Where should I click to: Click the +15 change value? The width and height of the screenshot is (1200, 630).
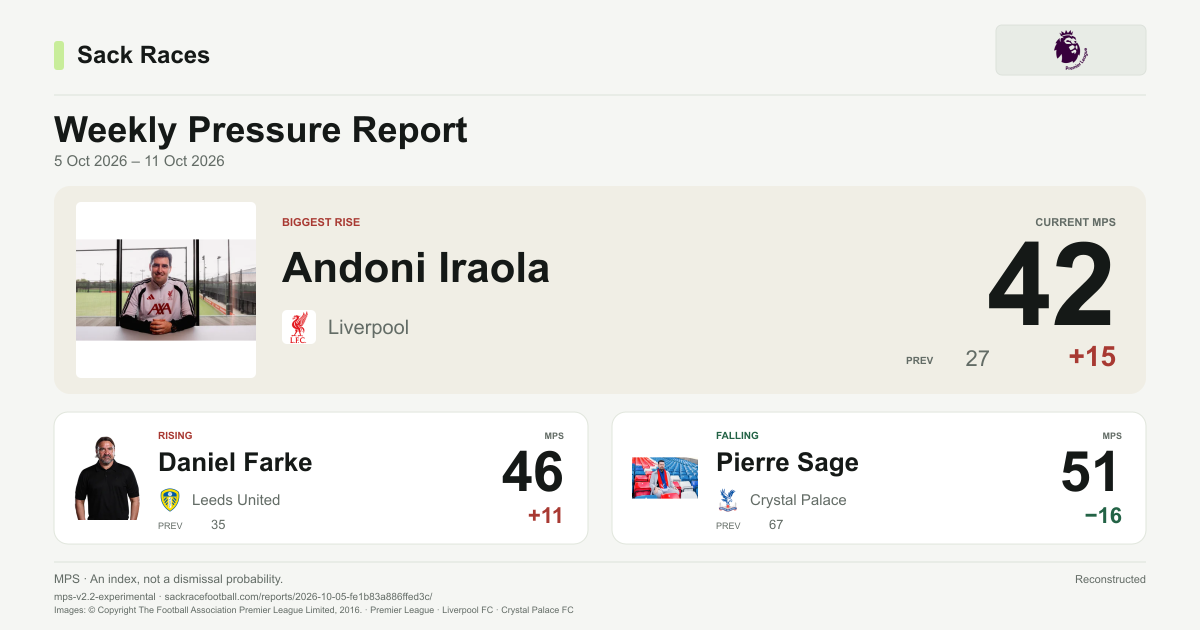click(x=1092, y=357)
